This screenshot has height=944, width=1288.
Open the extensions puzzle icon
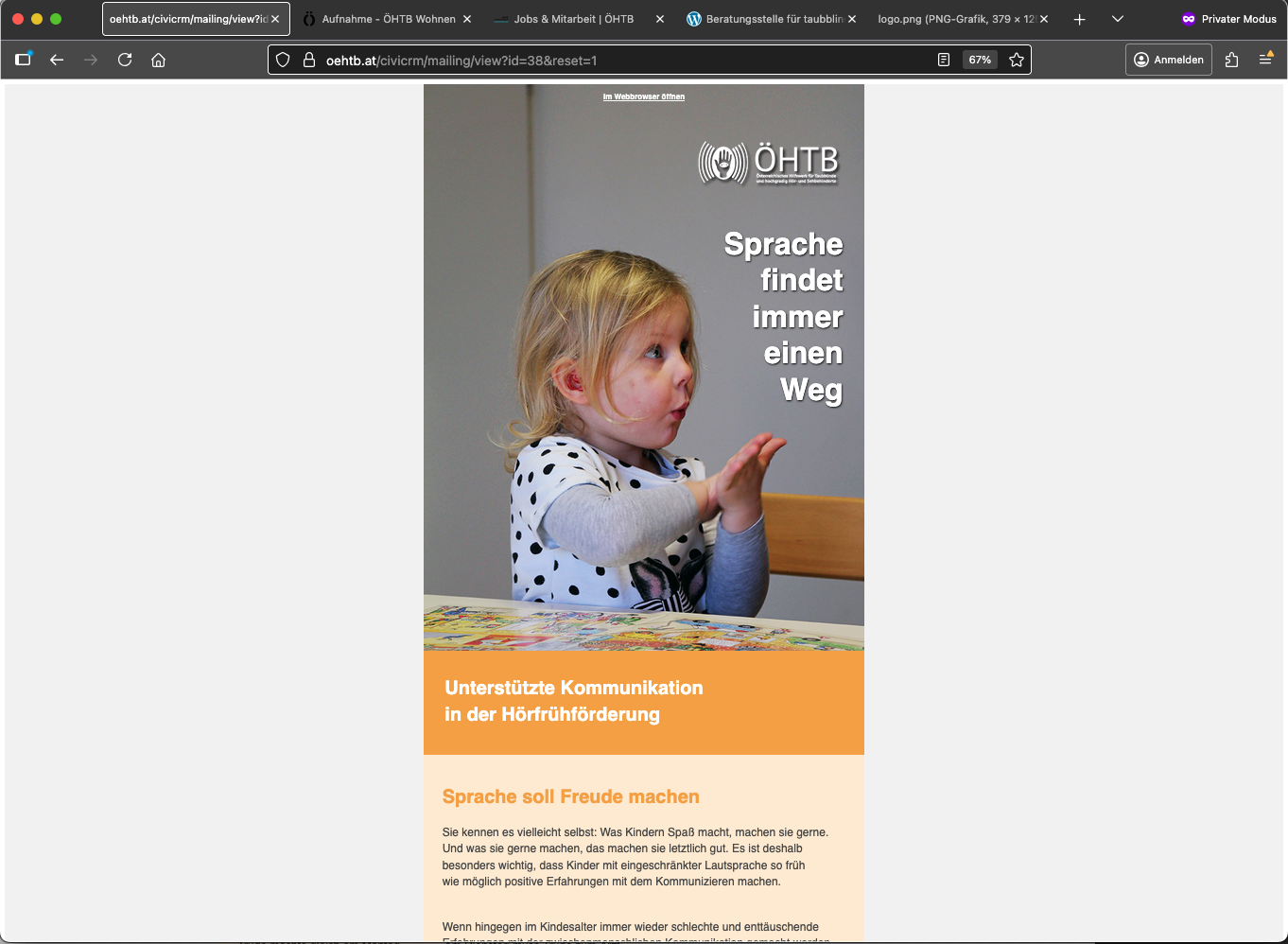tap(1231, 60)
